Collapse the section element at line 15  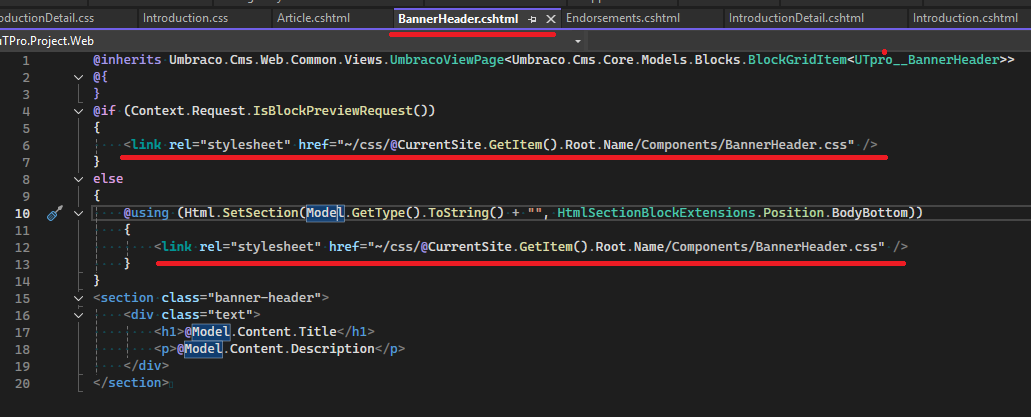click(x=79, y=298)
